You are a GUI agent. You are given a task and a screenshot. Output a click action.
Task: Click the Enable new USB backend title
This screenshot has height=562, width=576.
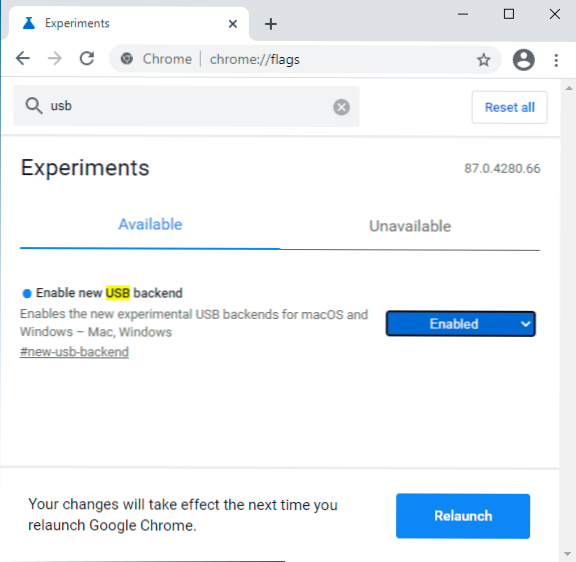(109, 293)
